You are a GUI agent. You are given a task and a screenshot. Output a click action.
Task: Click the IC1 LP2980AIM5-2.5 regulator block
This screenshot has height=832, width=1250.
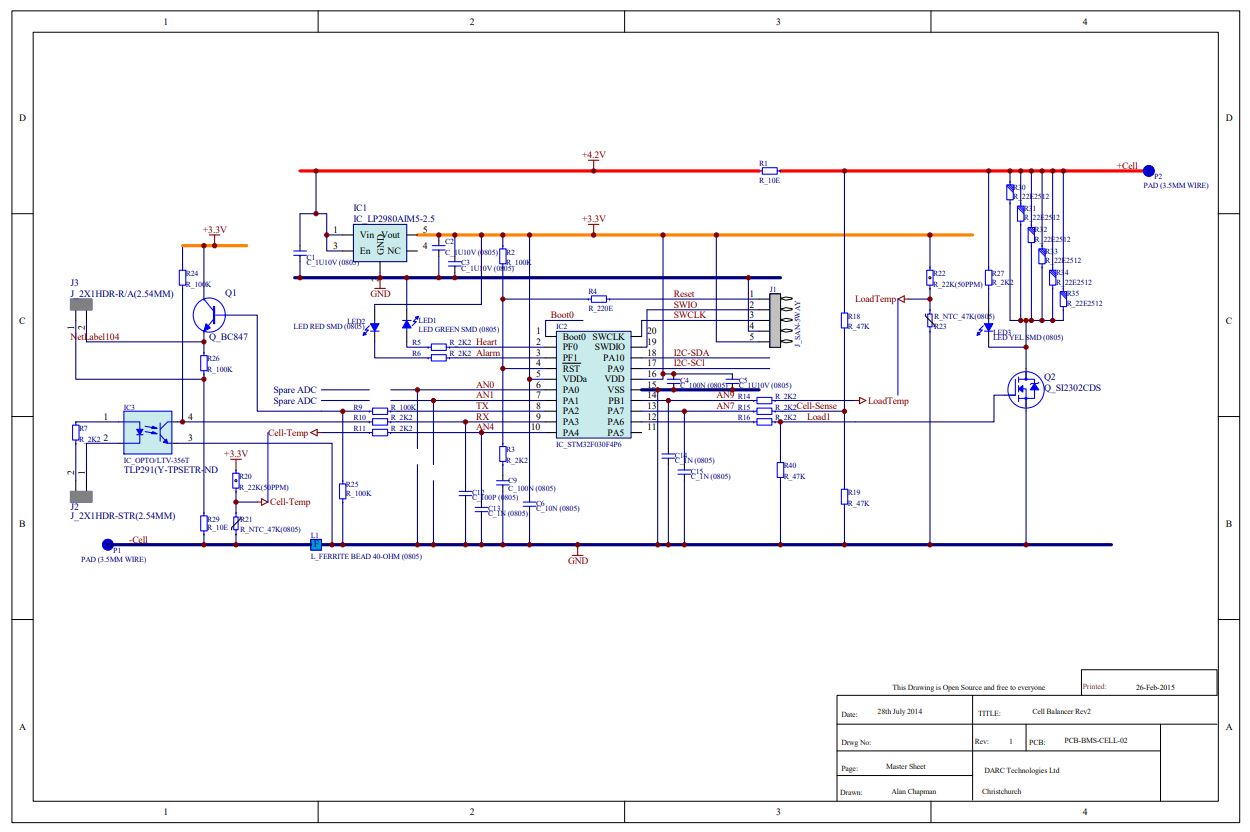pos(381,243)
